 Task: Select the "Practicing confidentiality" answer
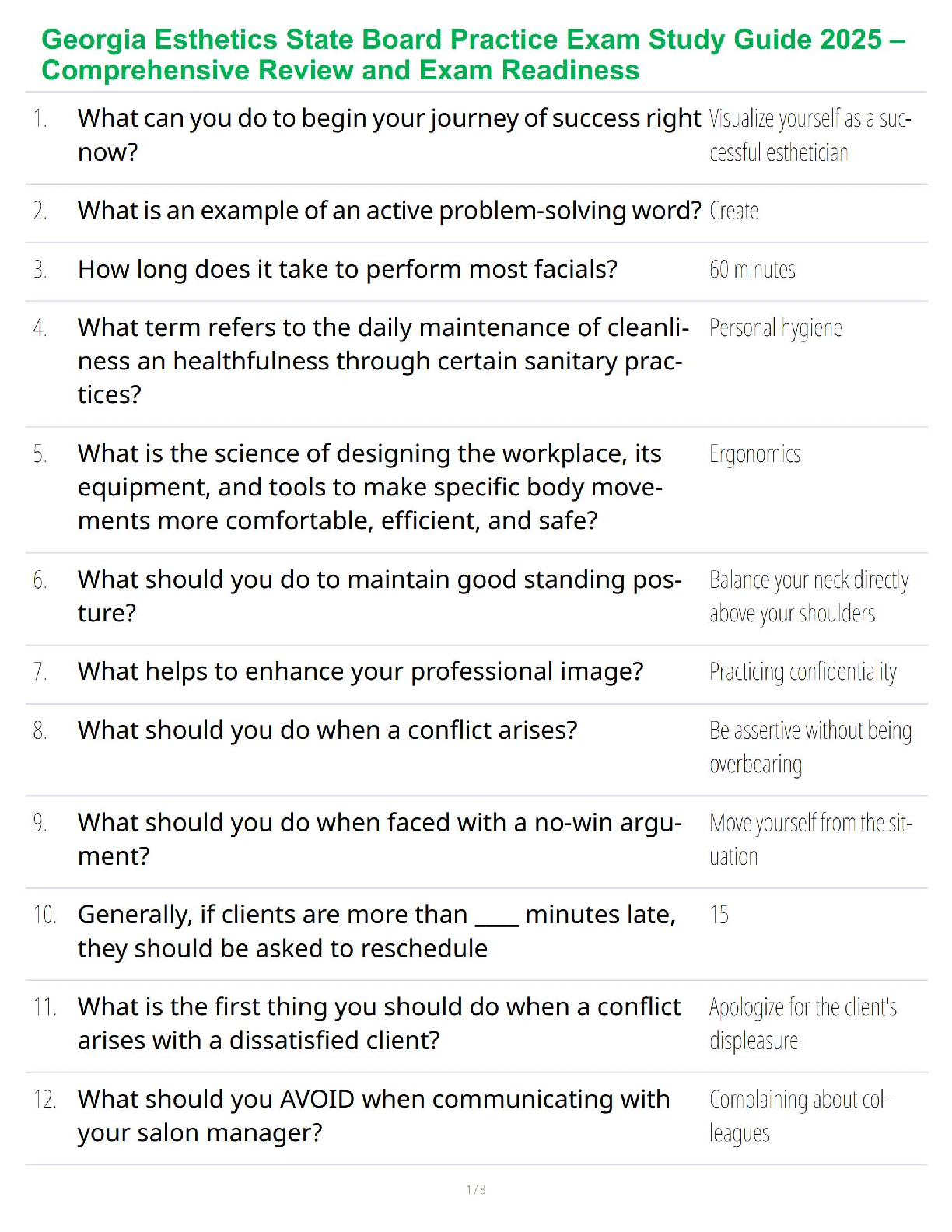(x=803, y=672)
